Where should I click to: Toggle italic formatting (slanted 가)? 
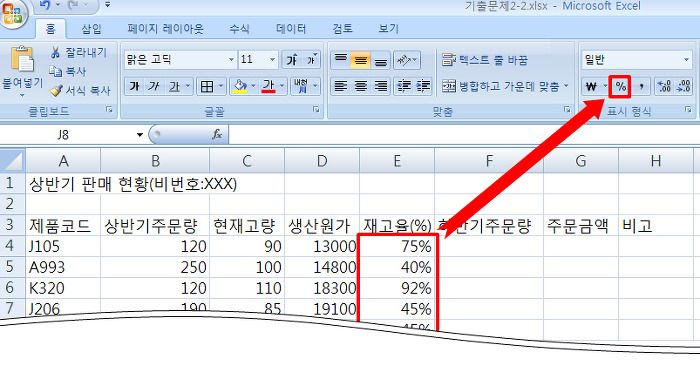(154, 86)
